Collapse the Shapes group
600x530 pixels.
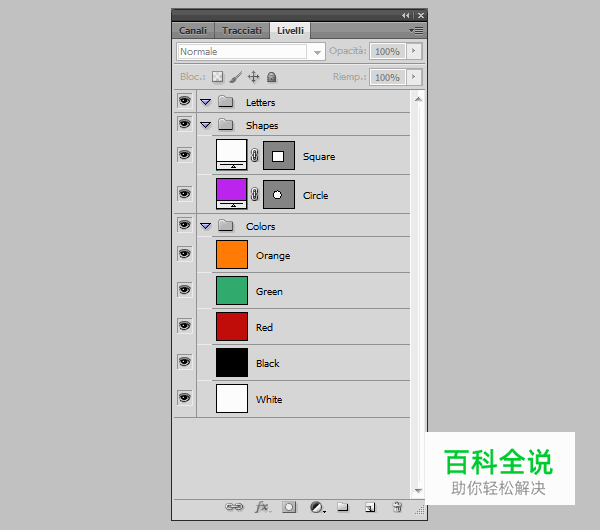click(205, 125)
